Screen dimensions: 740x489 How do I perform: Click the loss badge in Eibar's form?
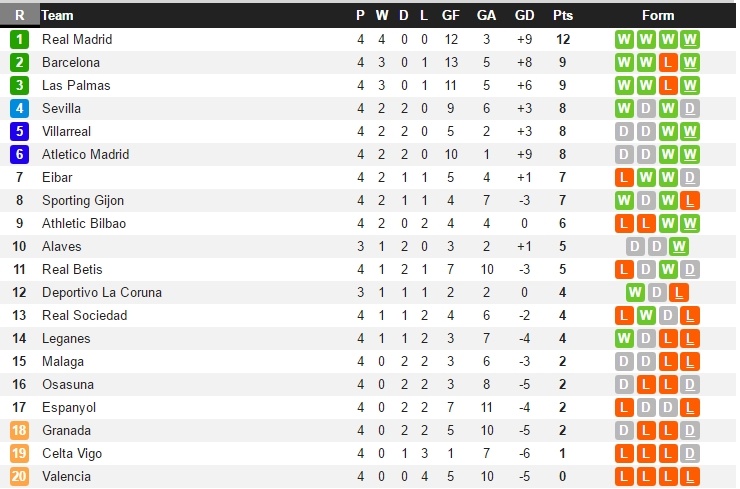coord(624,178)
